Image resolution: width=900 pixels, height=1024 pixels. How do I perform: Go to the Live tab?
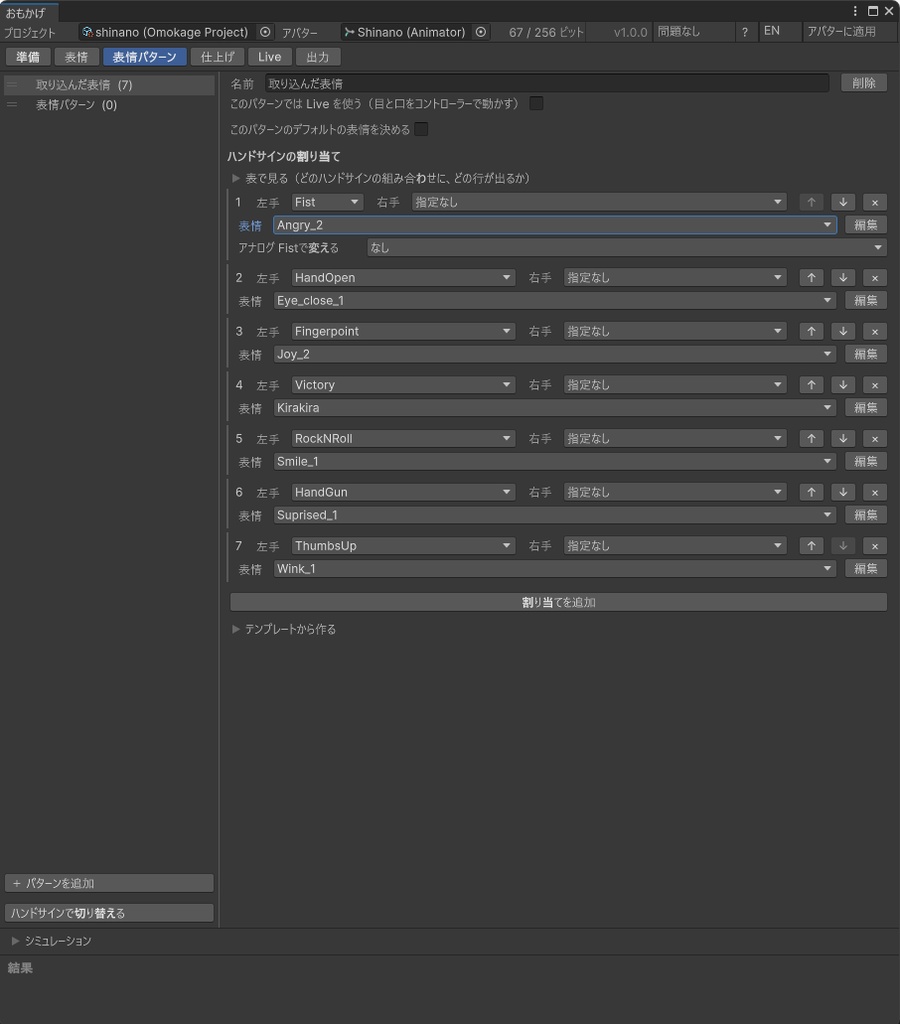click(270, 57)
